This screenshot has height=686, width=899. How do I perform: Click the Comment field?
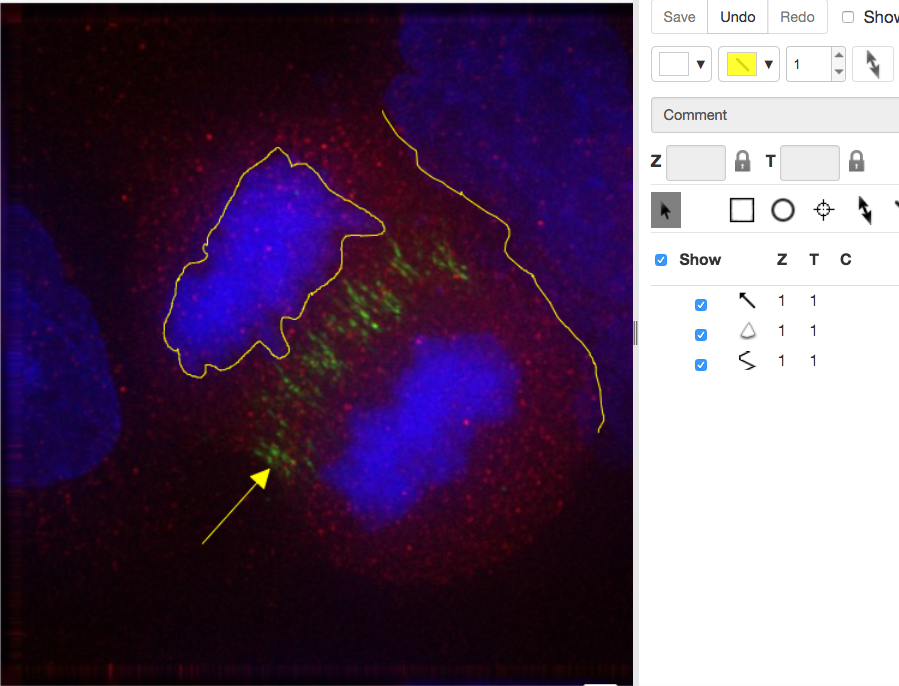tap(775, 115)
